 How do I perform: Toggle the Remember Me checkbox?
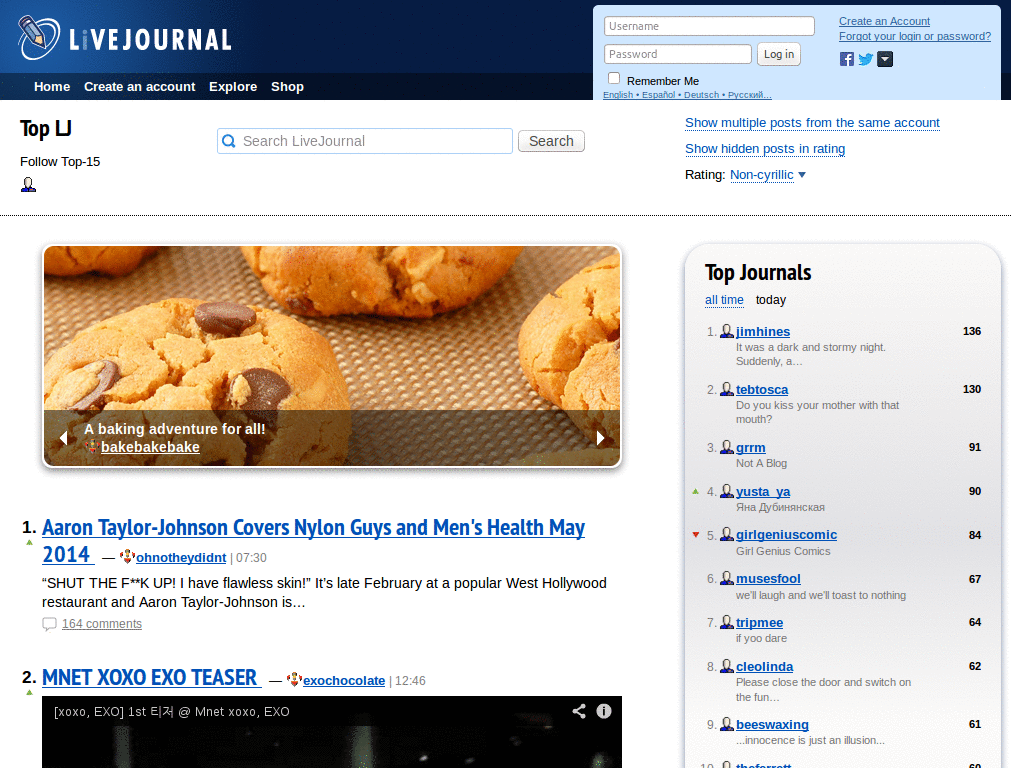pos(614,78)
